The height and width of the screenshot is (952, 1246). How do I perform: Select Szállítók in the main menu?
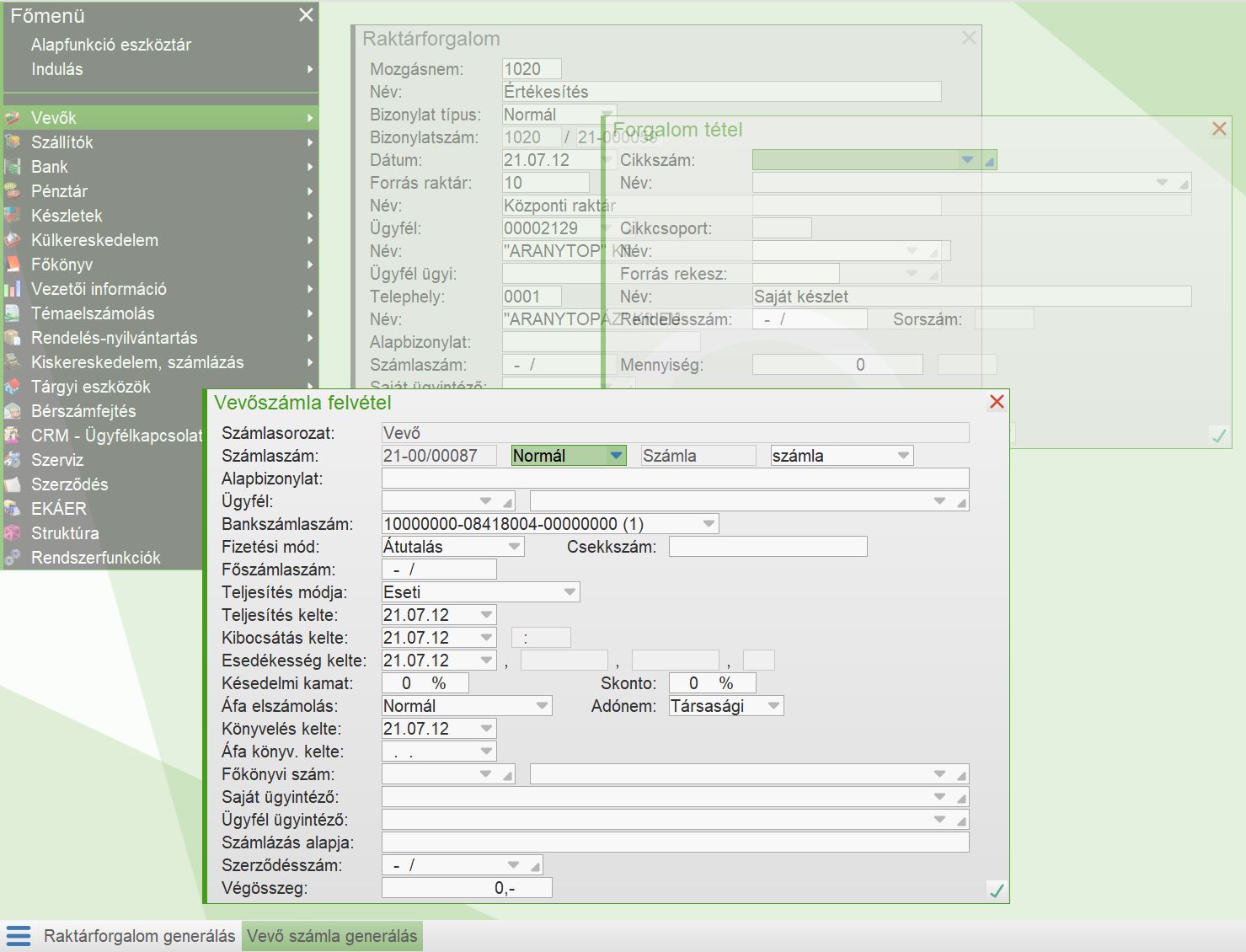click(62, 142)
